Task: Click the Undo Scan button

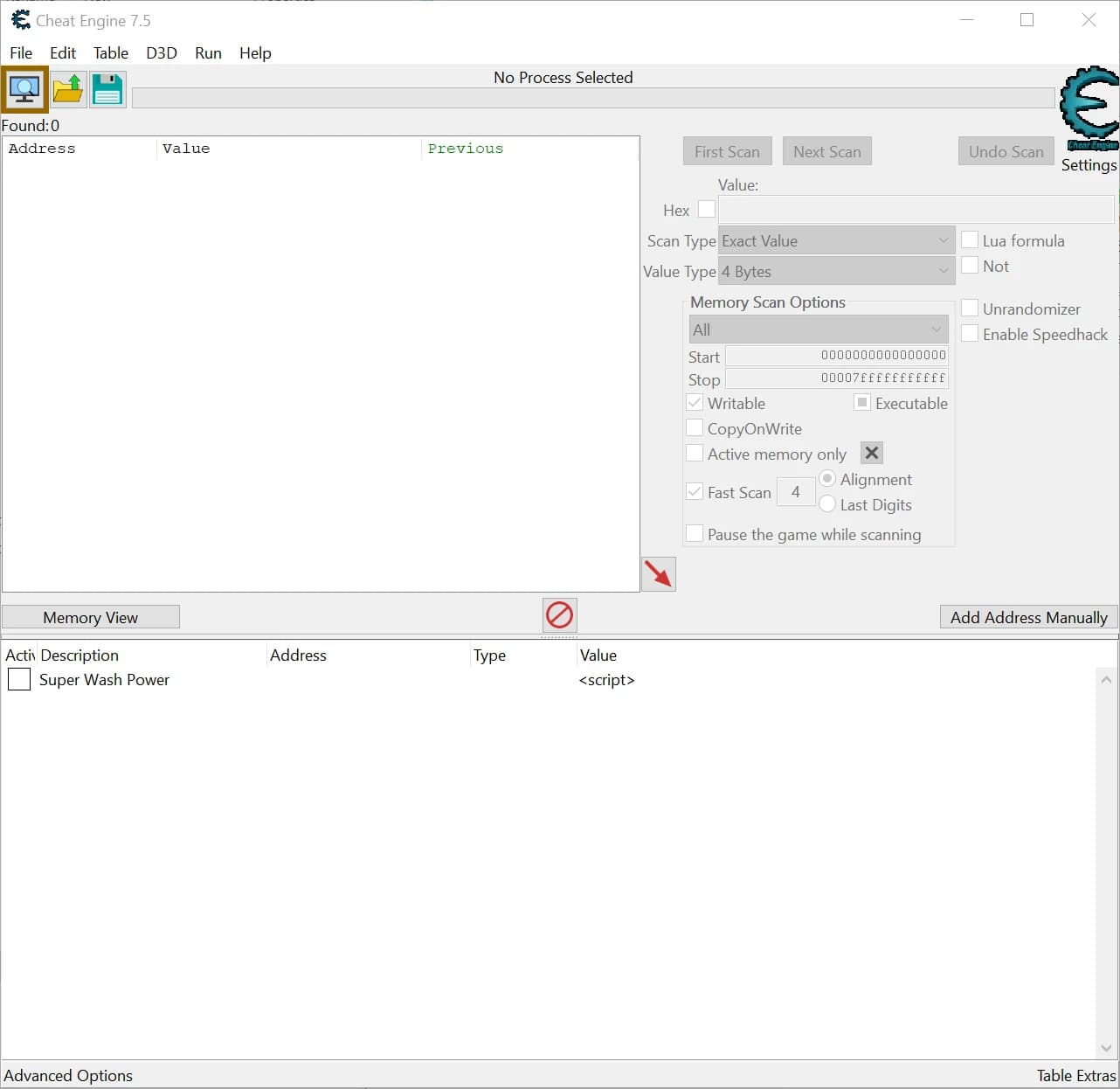Action: 1006,151
